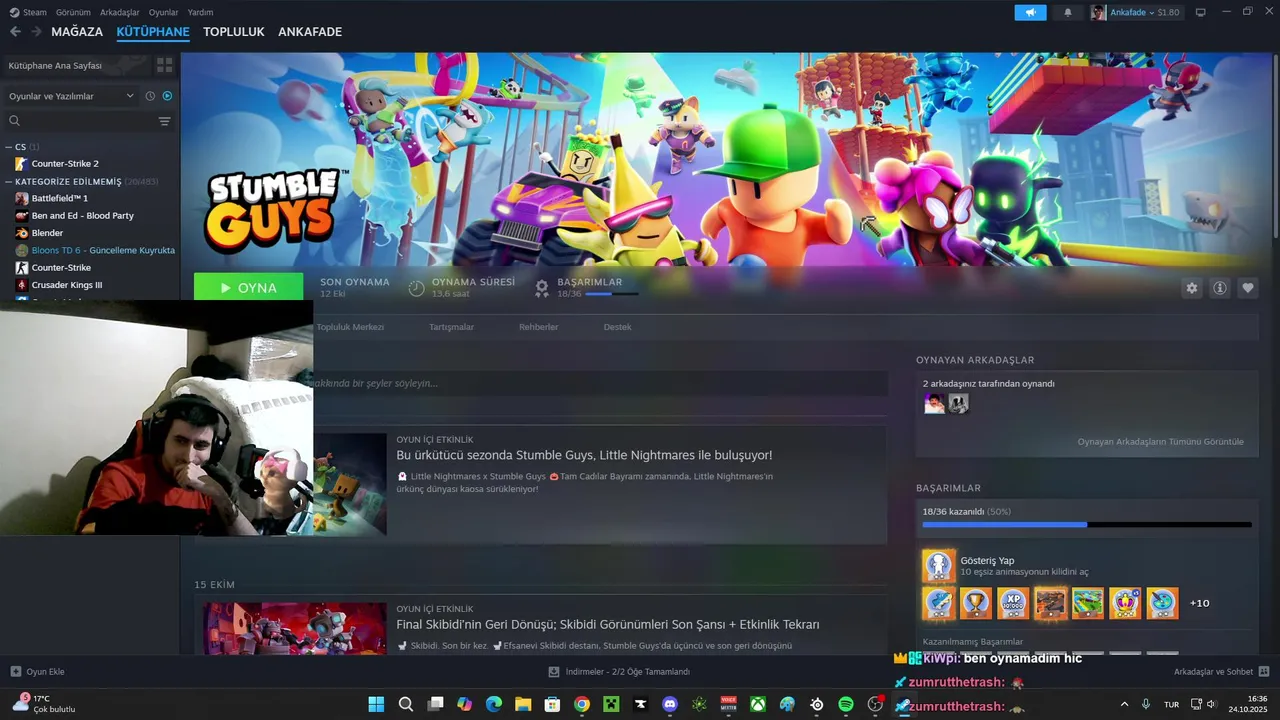The image size is (1280, 720).
Task: View second friend's avatar who played
Action: pos(958,404)
